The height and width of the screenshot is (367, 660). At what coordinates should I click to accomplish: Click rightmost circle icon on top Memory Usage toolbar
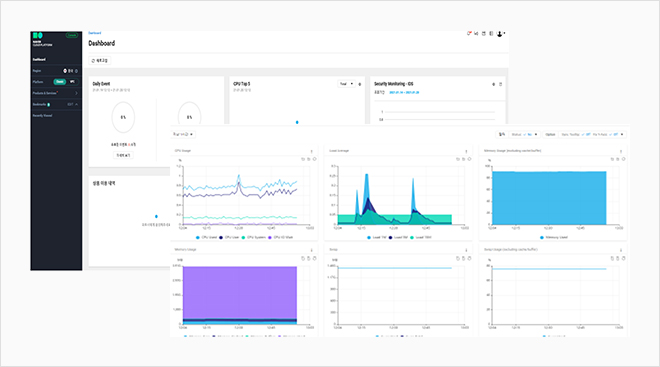[623, 159]
